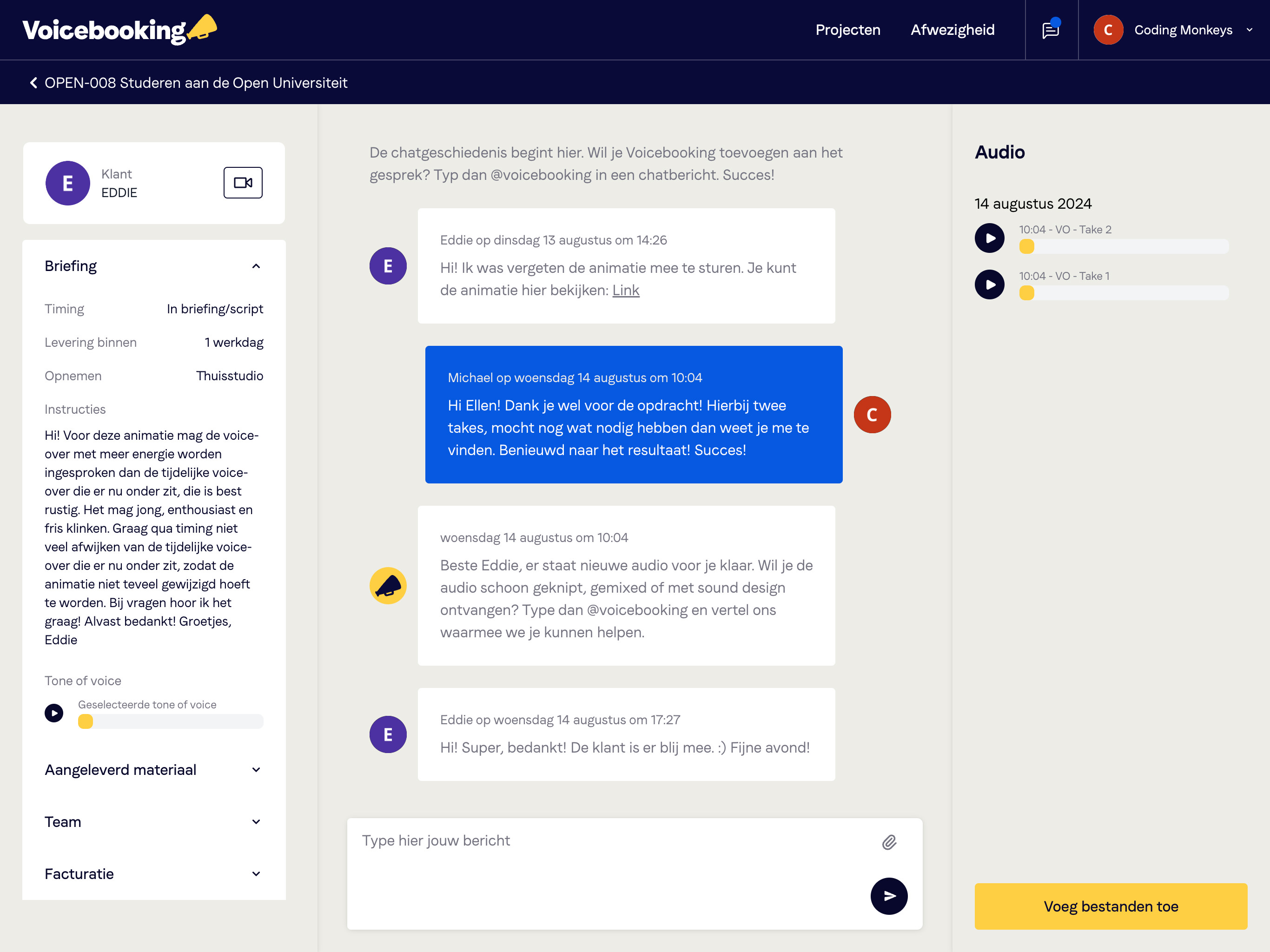The height and width of the screenshot is (952, 1270).
Task: Click the Link in Eddie's message
Action: [x=625, y=291]
